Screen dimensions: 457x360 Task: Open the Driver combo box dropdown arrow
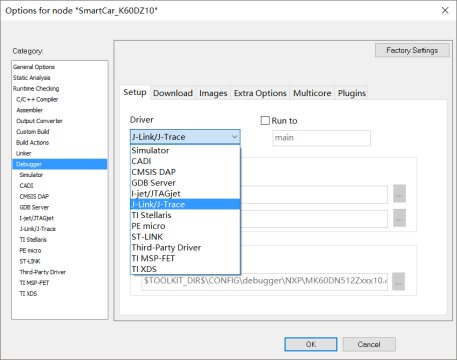[x=235, y=137]
